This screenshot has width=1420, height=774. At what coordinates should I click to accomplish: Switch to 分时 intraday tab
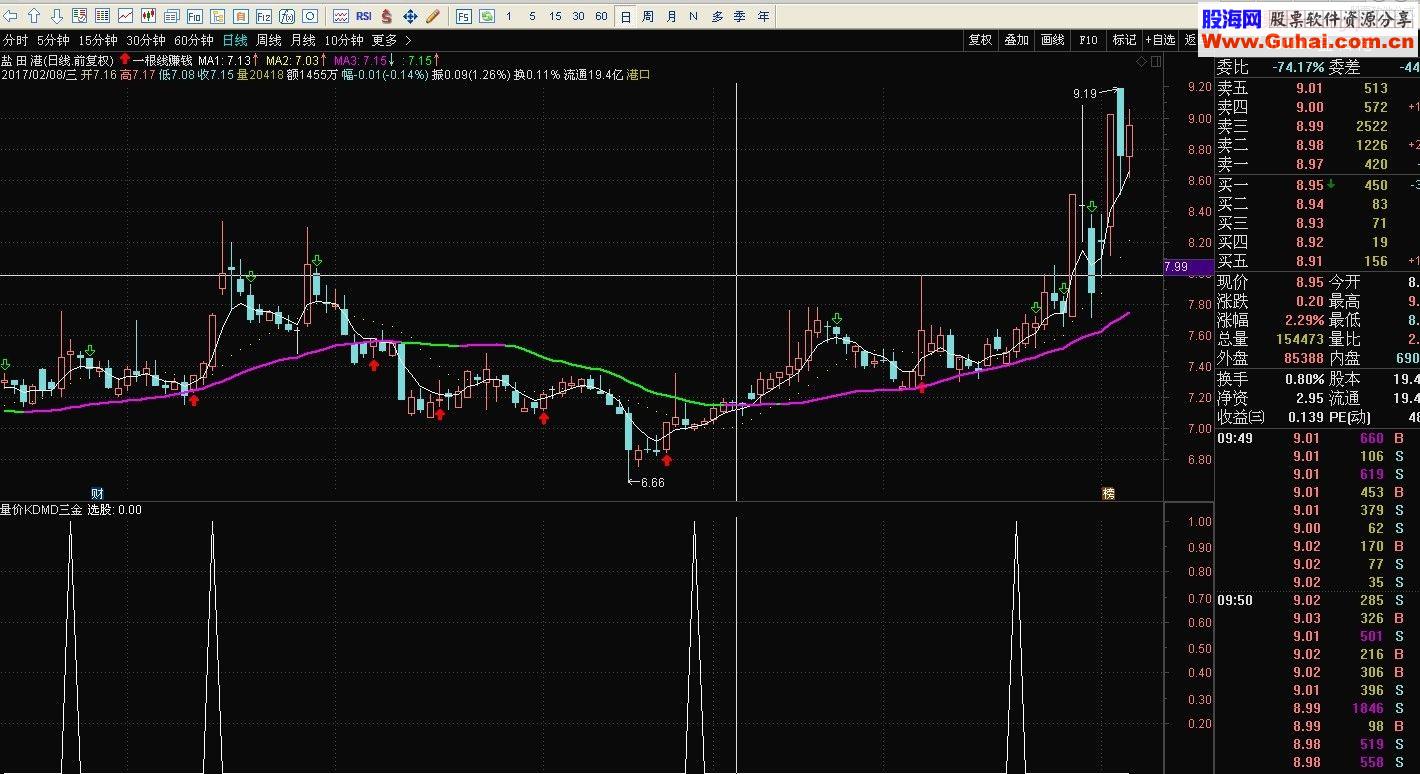[15, 40]
